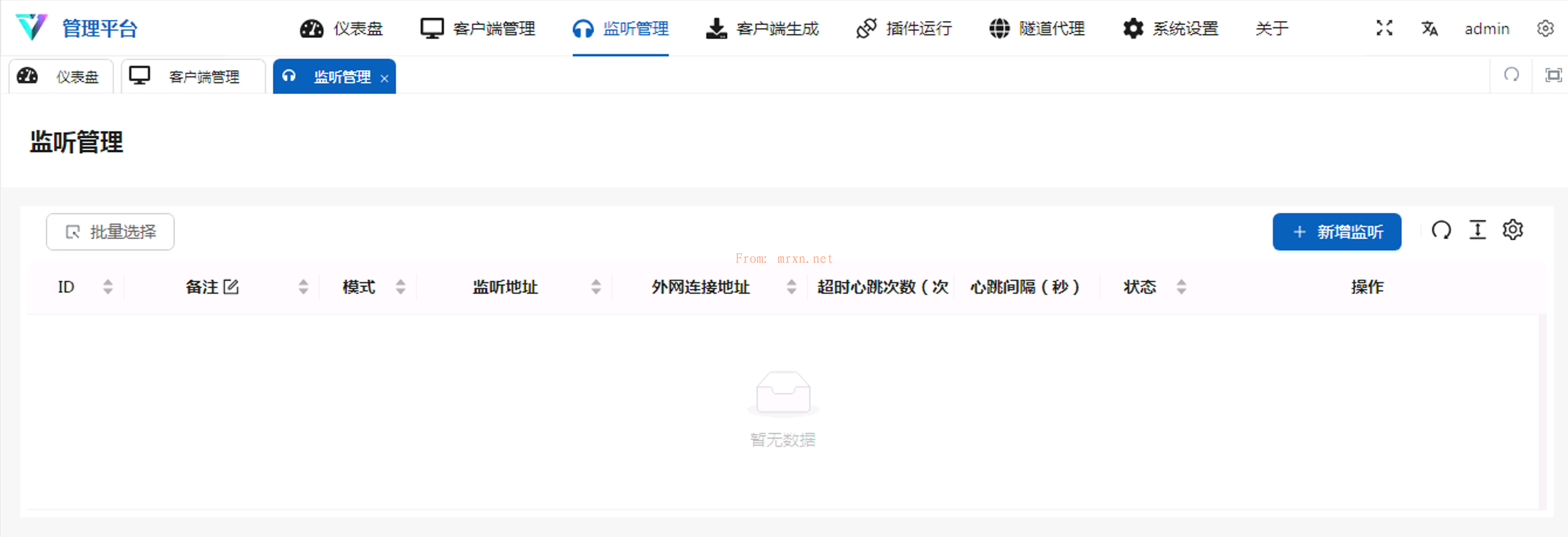Sort table by 模式 column
The height and width of the screenshot is (537, 1568).
tap(400, 287)
